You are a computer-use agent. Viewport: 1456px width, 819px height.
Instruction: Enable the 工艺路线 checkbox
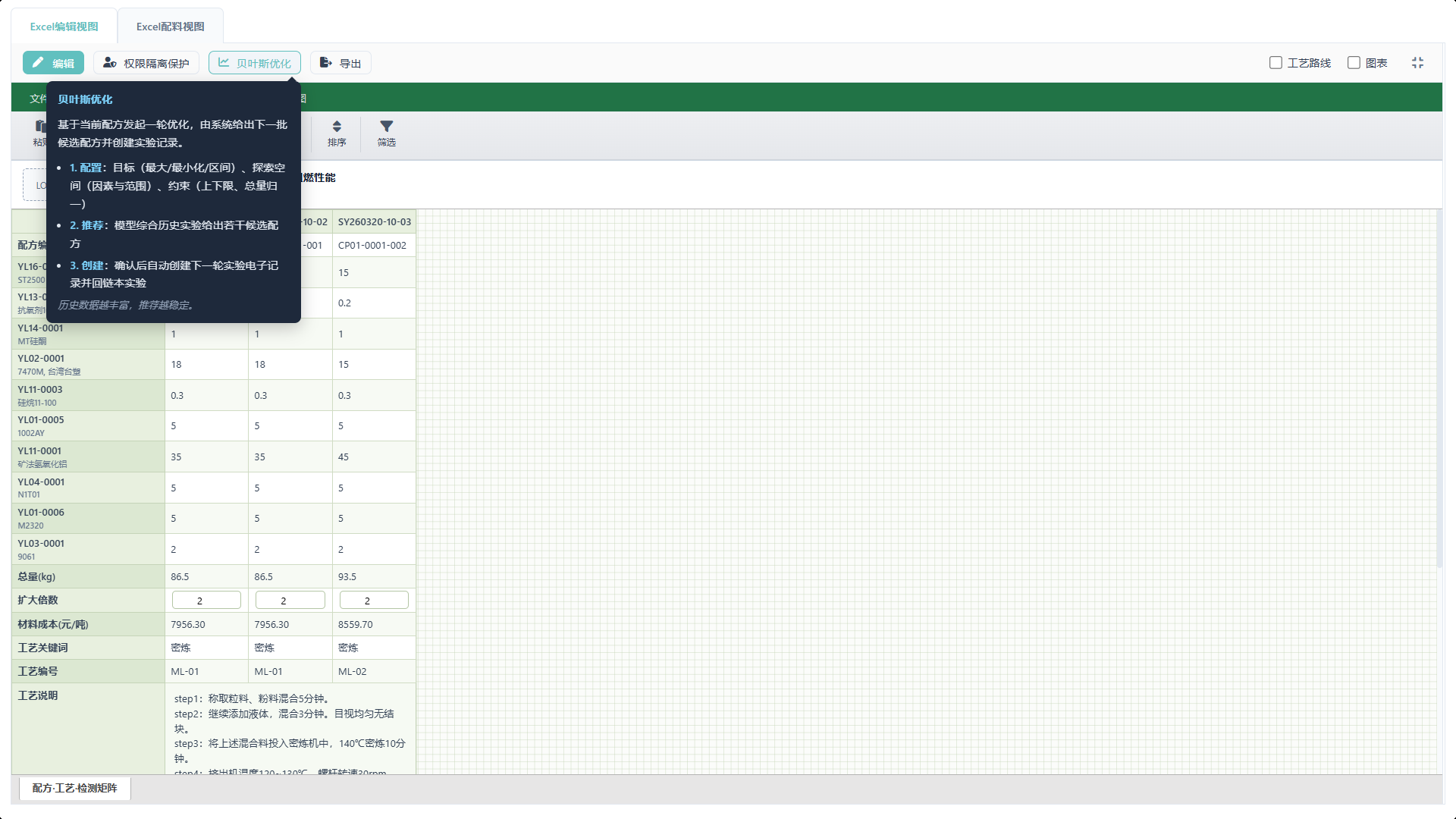(x=1276, y=63)
